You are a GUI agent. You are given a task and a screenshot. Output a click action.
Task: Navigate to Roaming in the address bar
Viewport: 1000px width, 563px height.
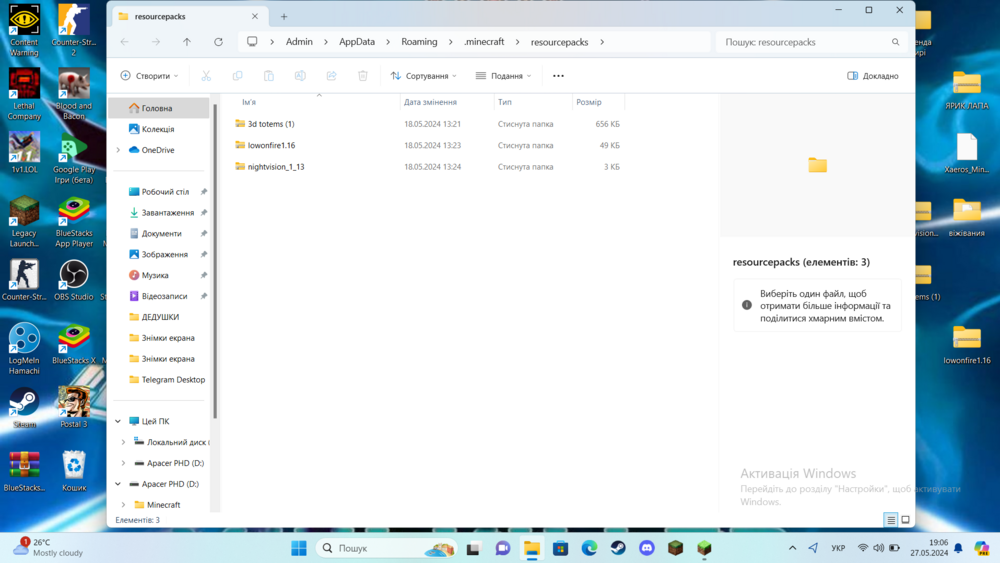click(419, 42)
